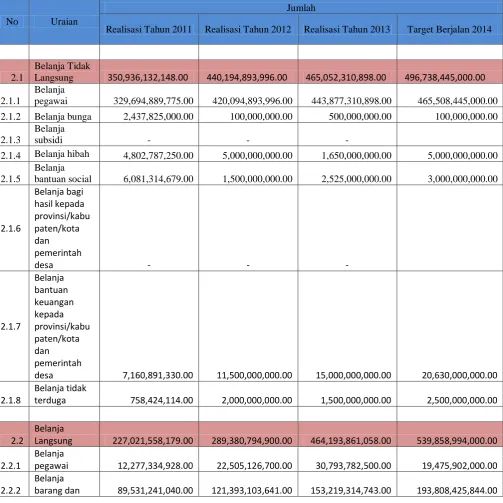The height and width of the screenshot is (503, 503).
Task: Select value 2,500,000,000.00
Action: click(x=462, y=400)
